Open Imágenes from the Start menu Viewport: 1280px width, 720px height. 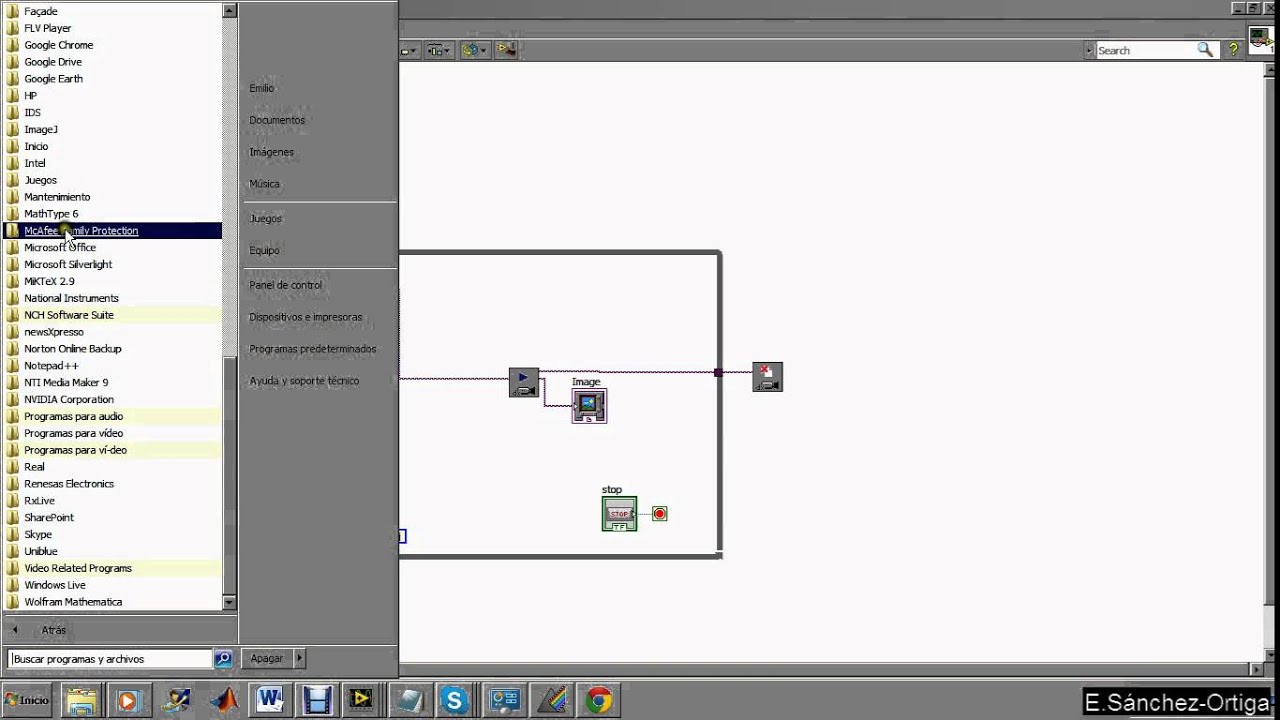[x=271, y=152]
